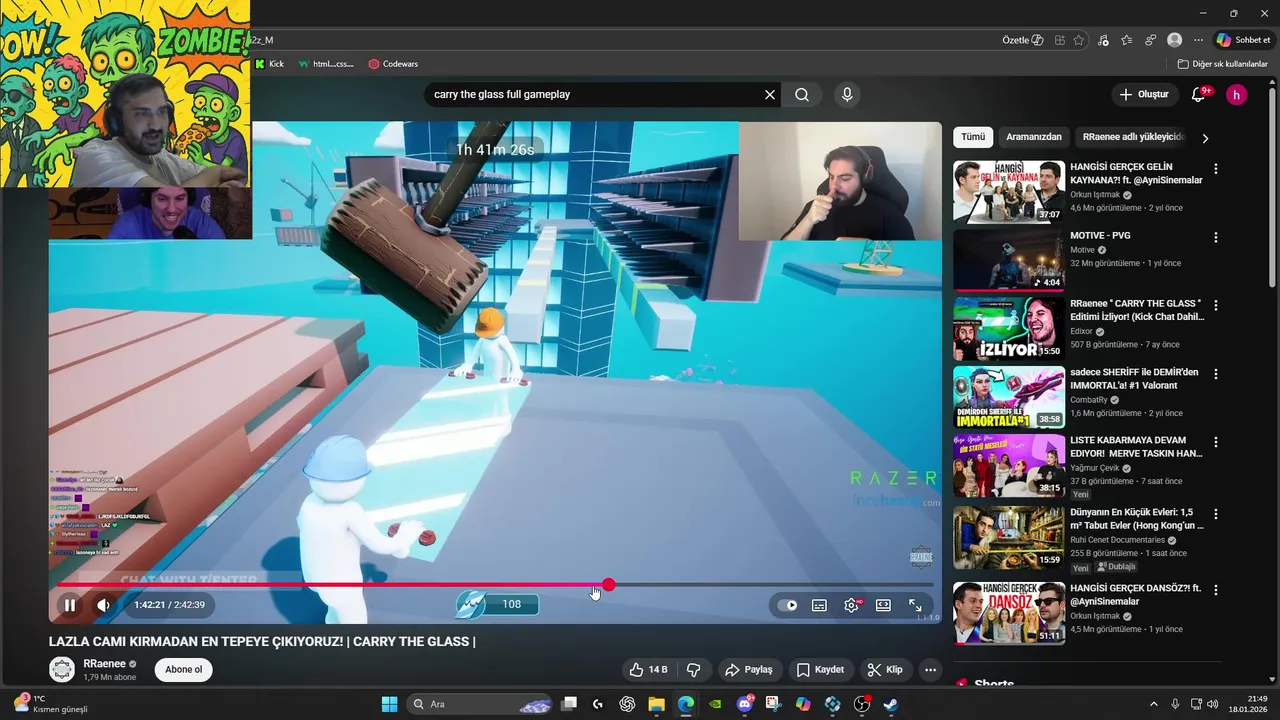Switch to theater mode view
The height and width of the screenshot is (720, 1280).
tap(883, 605)
